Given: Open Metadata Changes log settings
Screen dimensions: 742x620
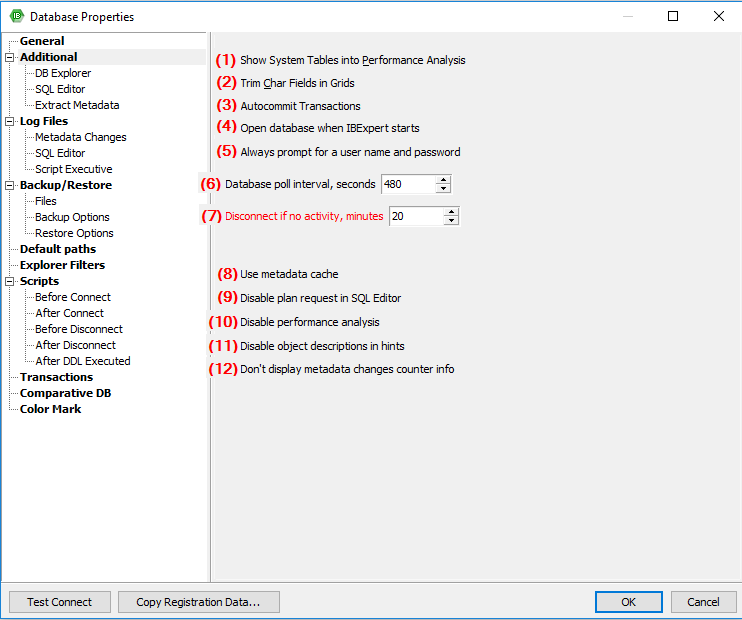Looking at the screenshot, I should [81, 137].
